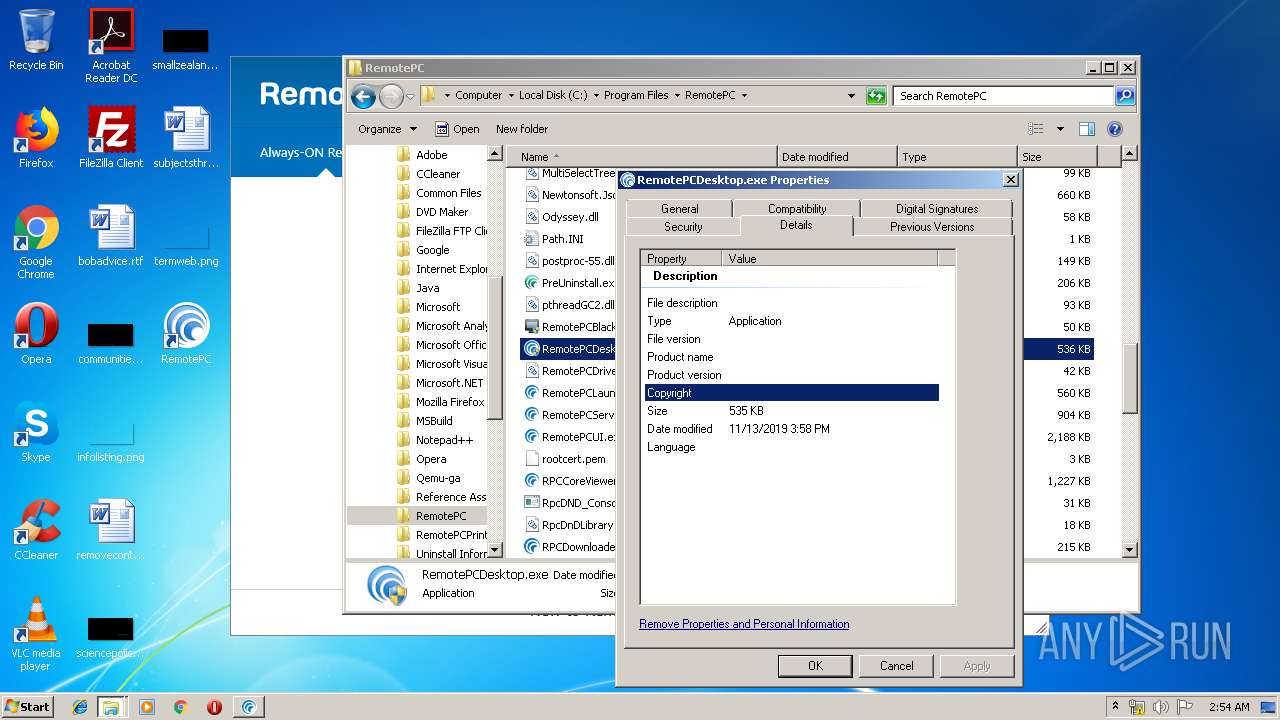This screenshot has width=1280, height=720.
Task: Launch VLC media player shortcut
Action: (x=36, y=634)
